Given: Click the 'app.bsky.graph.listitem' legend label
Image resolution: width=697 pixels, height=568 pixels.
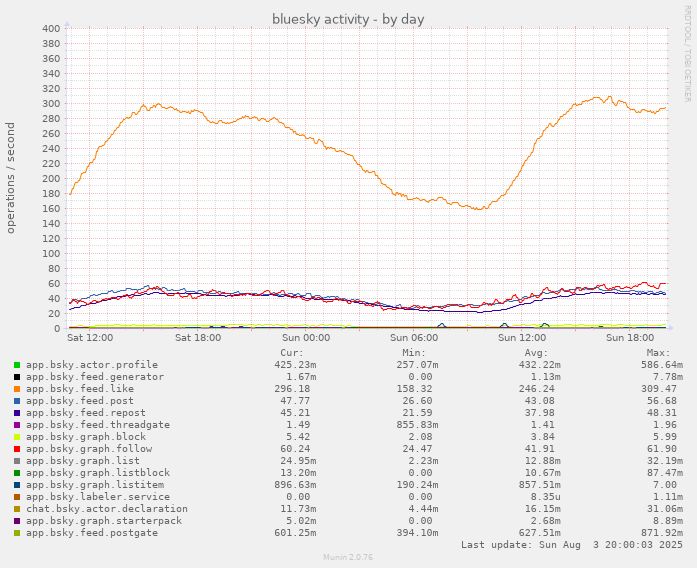Looking at the screenshot, I should tap(95, 485).
